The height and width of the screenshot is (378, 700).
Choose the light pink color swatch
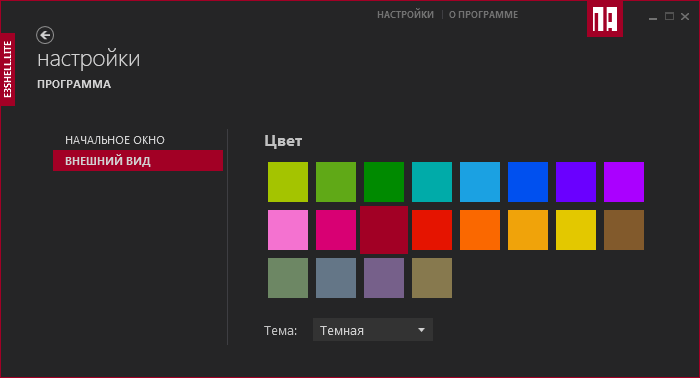288,230
